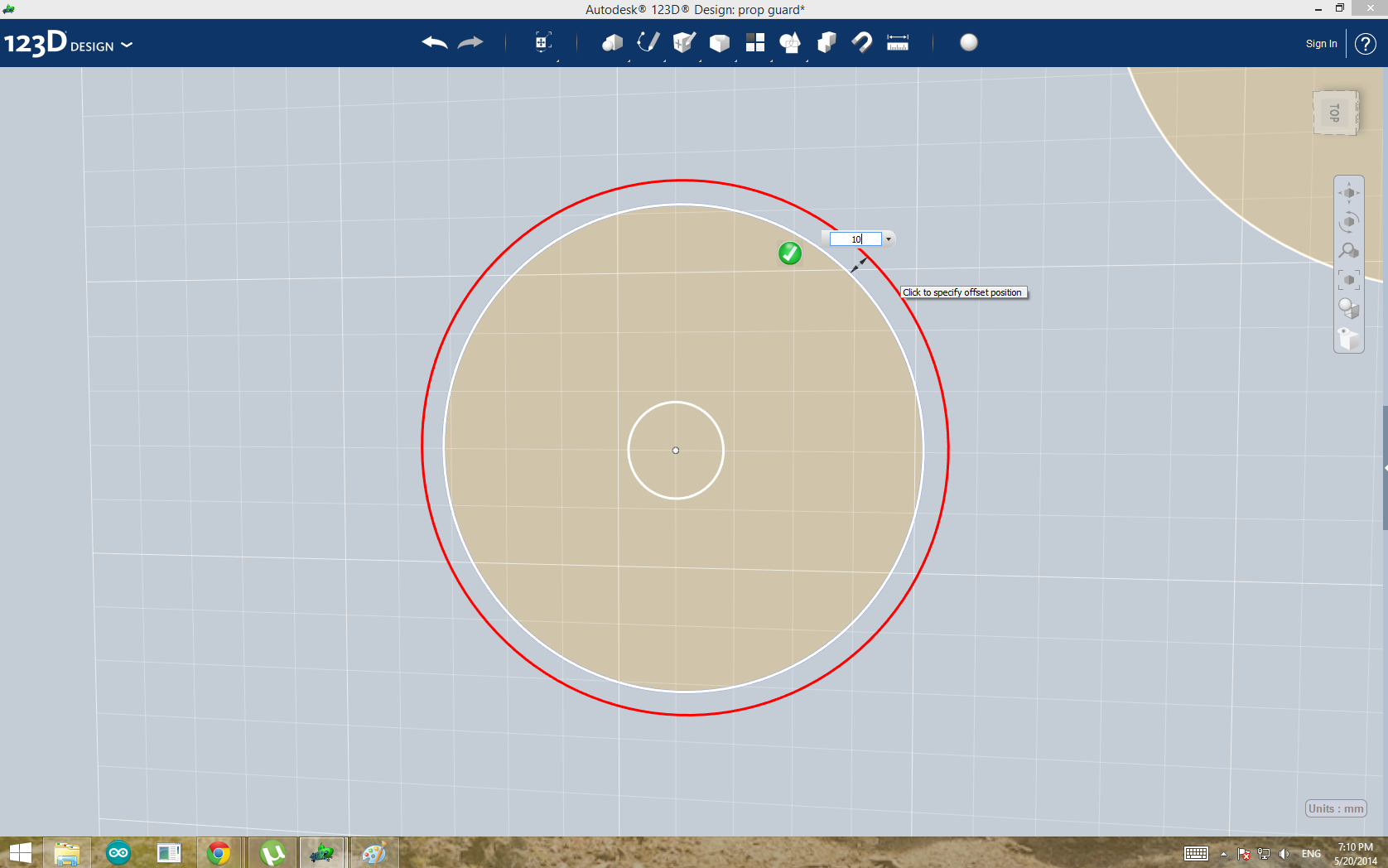Image resolution: width=1388 pixels, height=868 pixels.
Task: Open the Construct tool
Action: point(684,42)
